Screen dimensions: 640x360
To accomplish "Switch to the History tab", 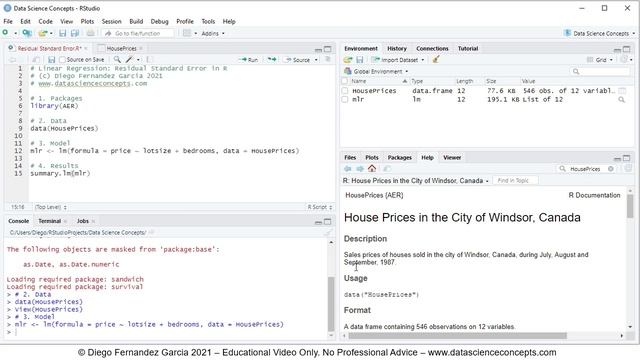I will click(x=397, y=48).
